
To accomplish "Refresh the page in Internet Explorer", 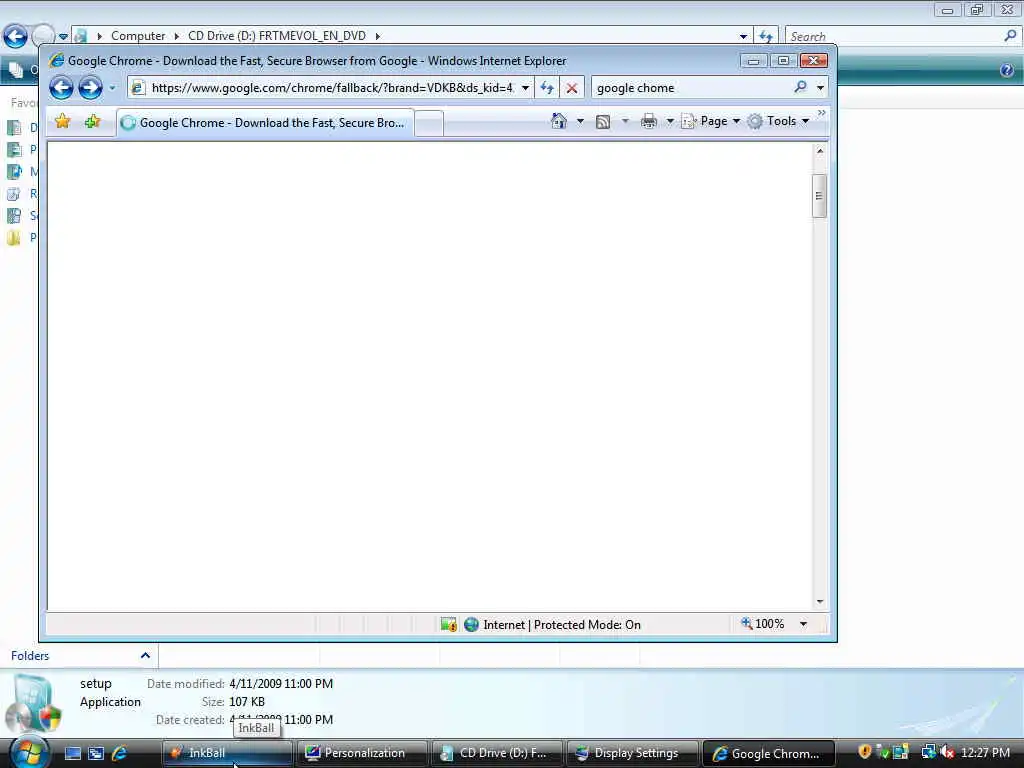I will [x=547, y=88].
